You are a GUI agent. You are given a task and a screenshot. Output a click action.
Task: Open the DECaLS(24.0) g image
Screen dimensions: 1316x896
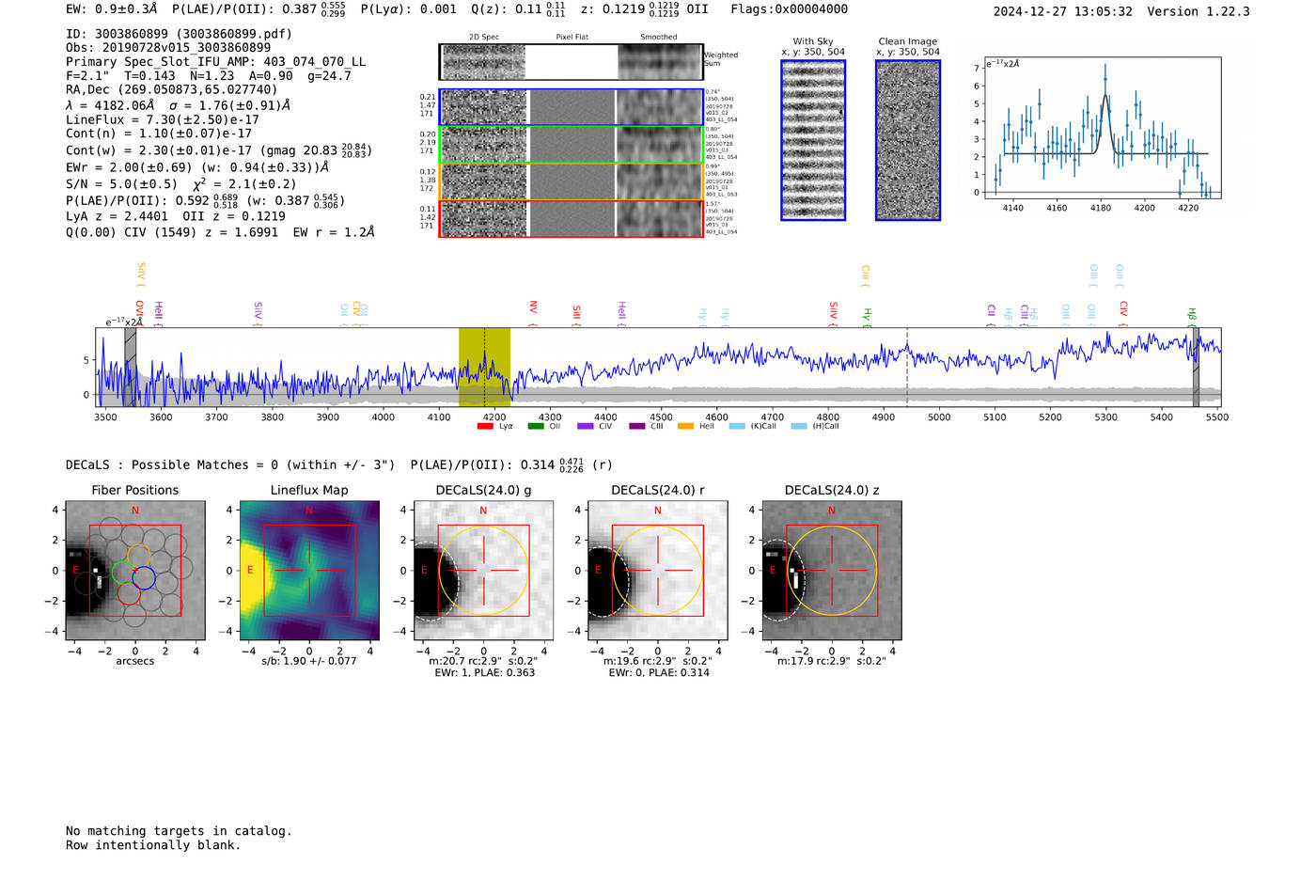484,571
